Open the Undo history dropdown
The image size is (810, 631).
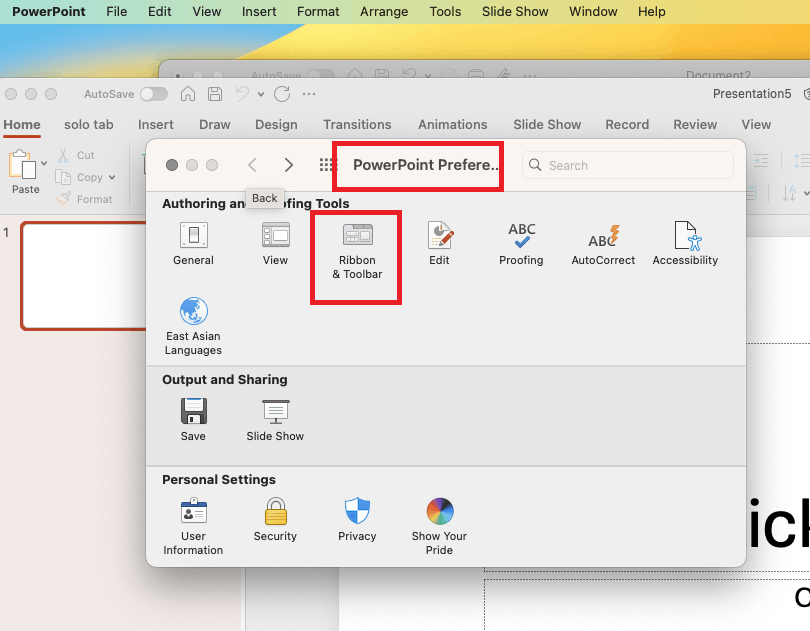point(261,95)
